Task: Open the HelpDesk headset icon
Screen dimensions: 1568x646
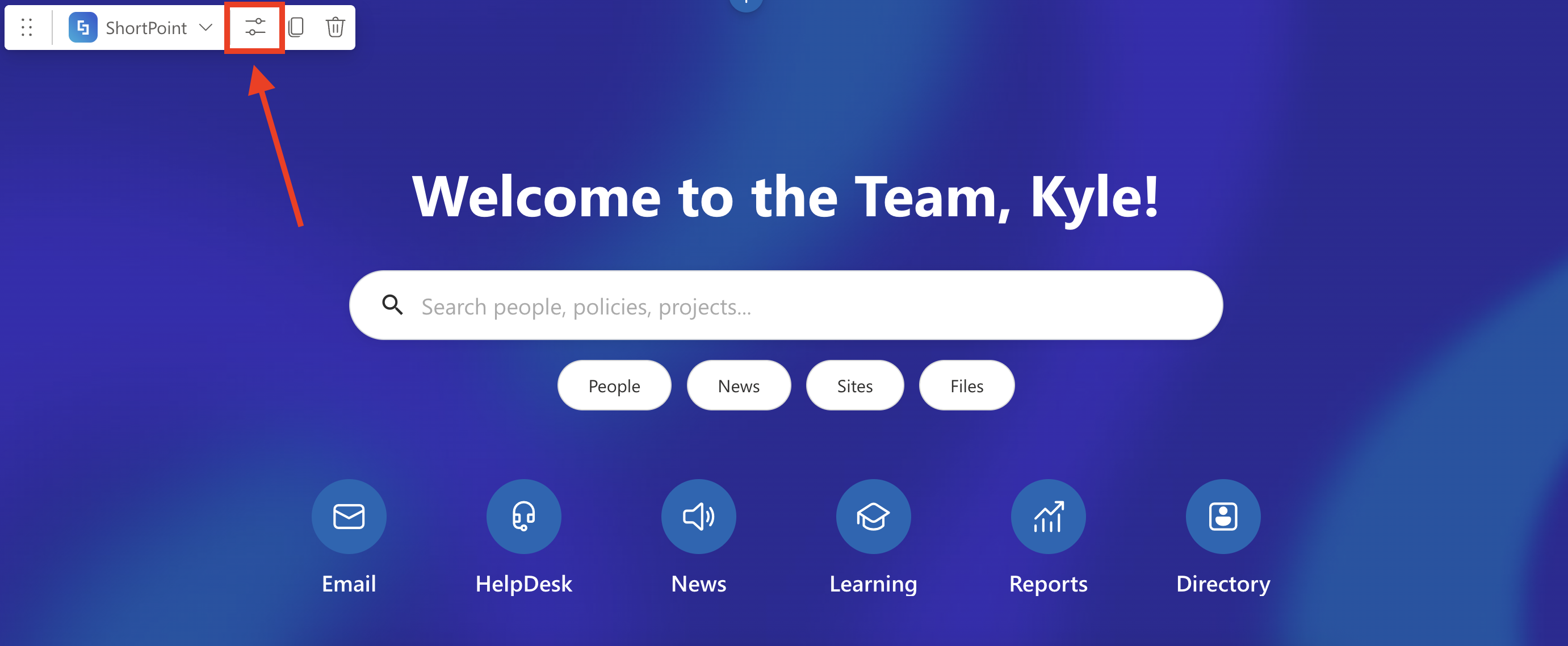Action: tap(523, 517)
